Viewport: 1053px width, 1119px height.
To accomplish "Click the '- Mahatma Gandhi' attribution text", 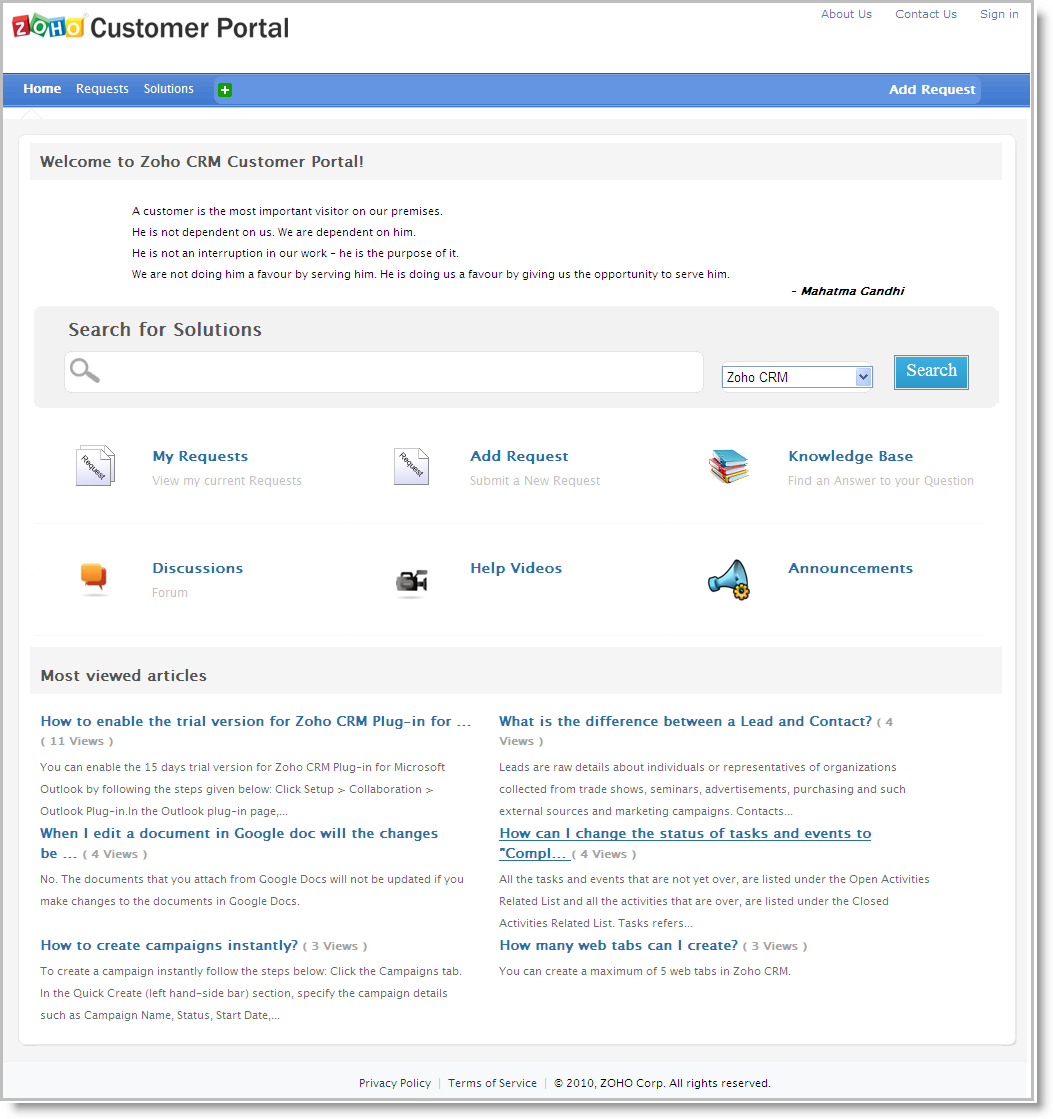I will click(x=848, y=291).
